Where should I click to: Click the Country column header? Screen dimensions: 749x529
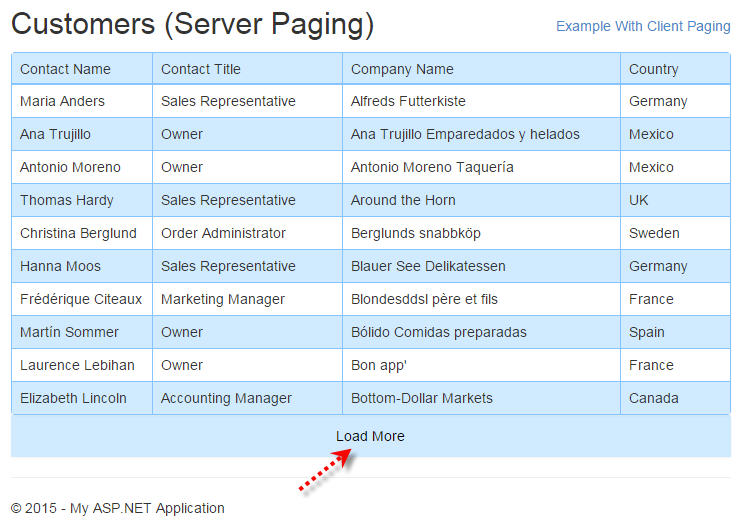675,69
